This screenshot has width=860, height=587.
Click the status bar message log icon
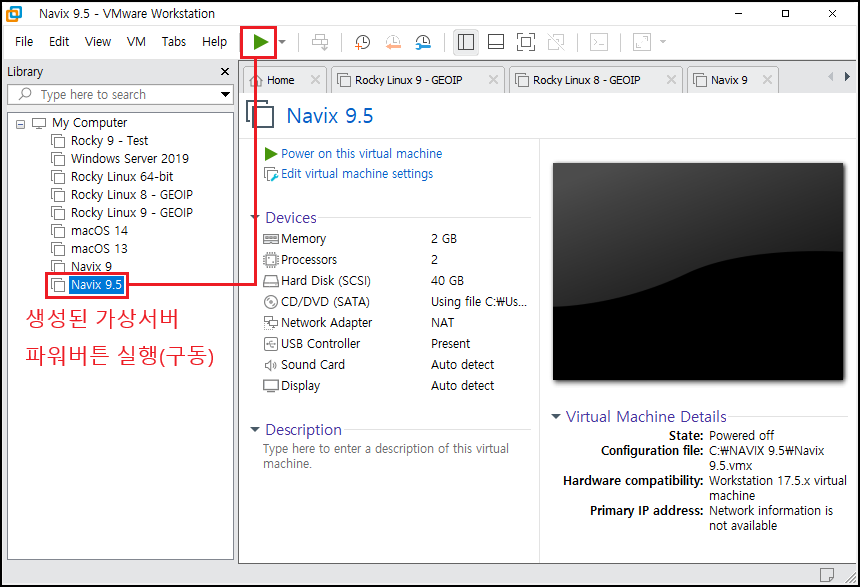827,574
